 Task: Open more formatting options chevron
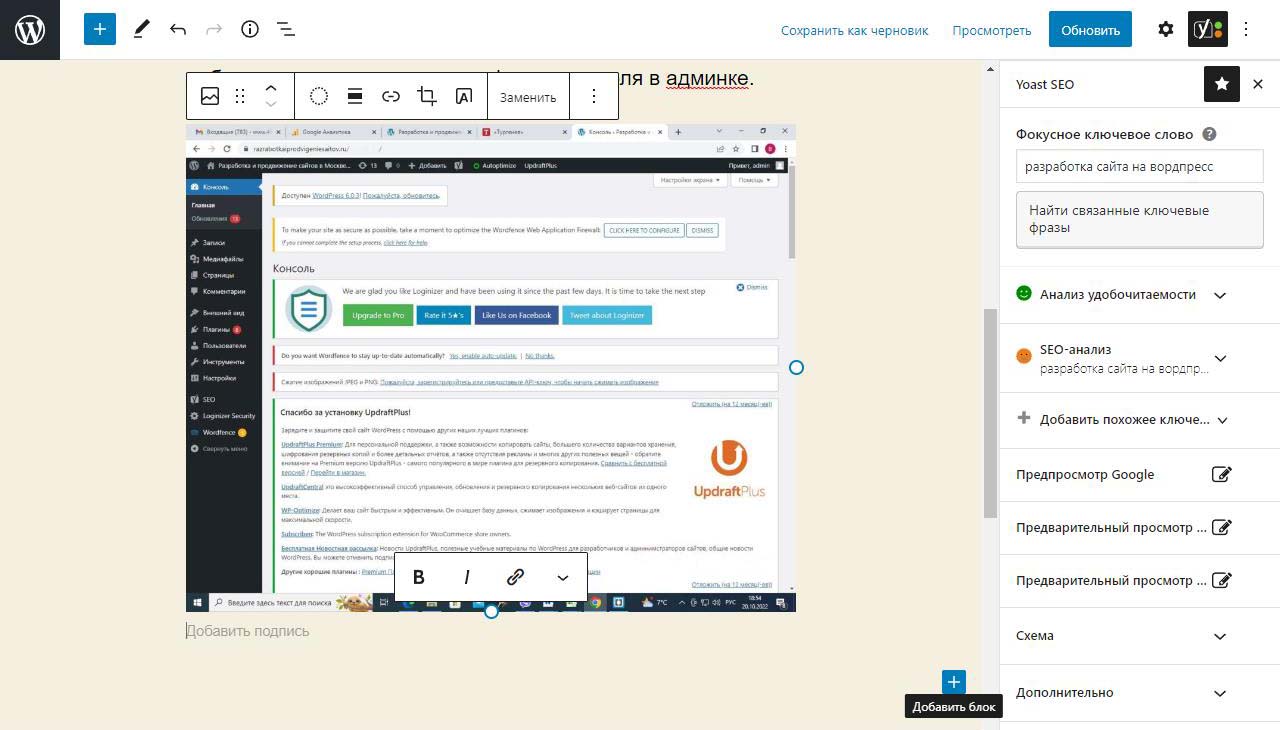(563, 577)
